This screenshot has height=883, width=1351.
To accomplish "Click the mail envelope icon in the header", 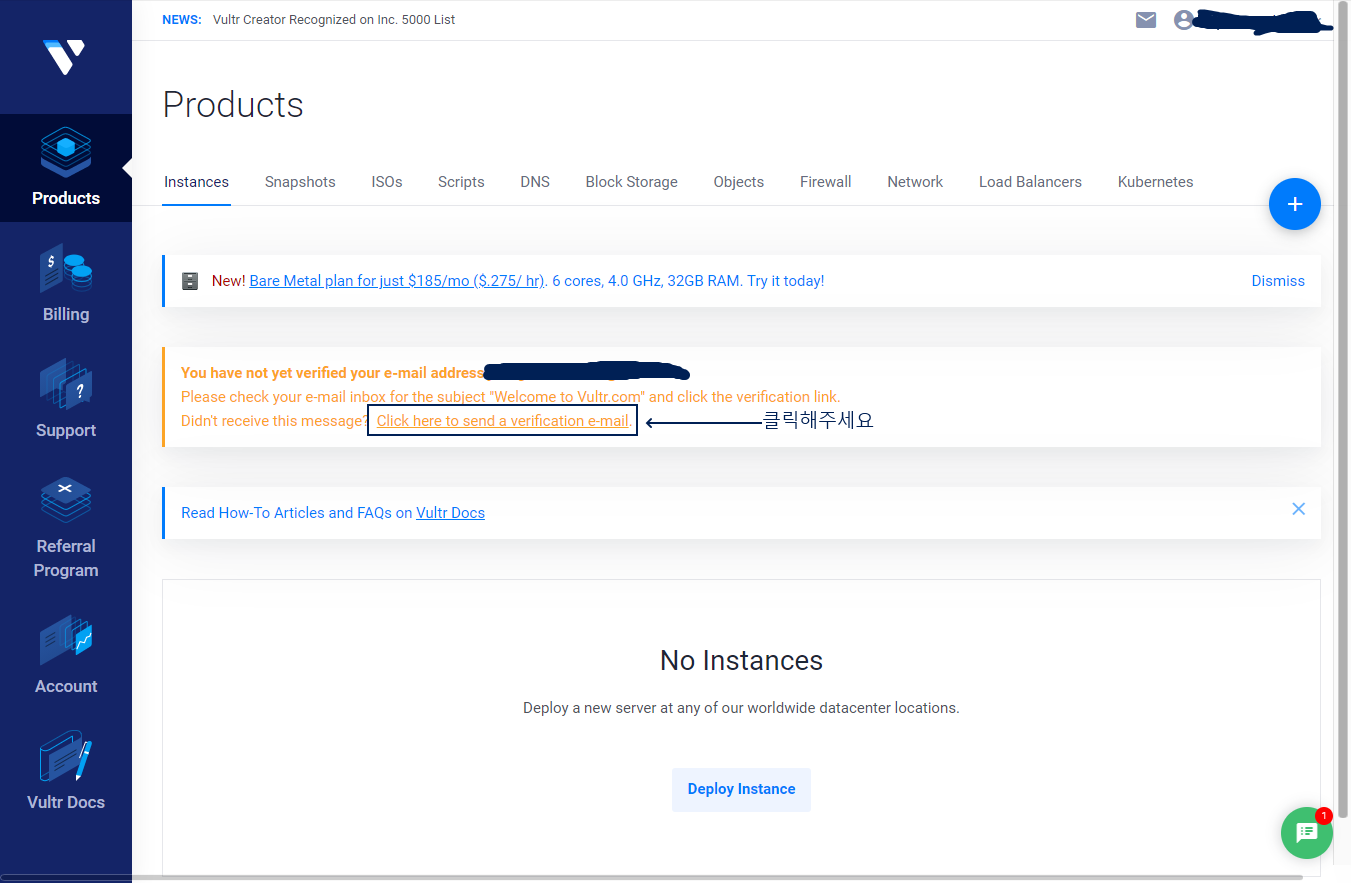I will [x=1146, y=20].
